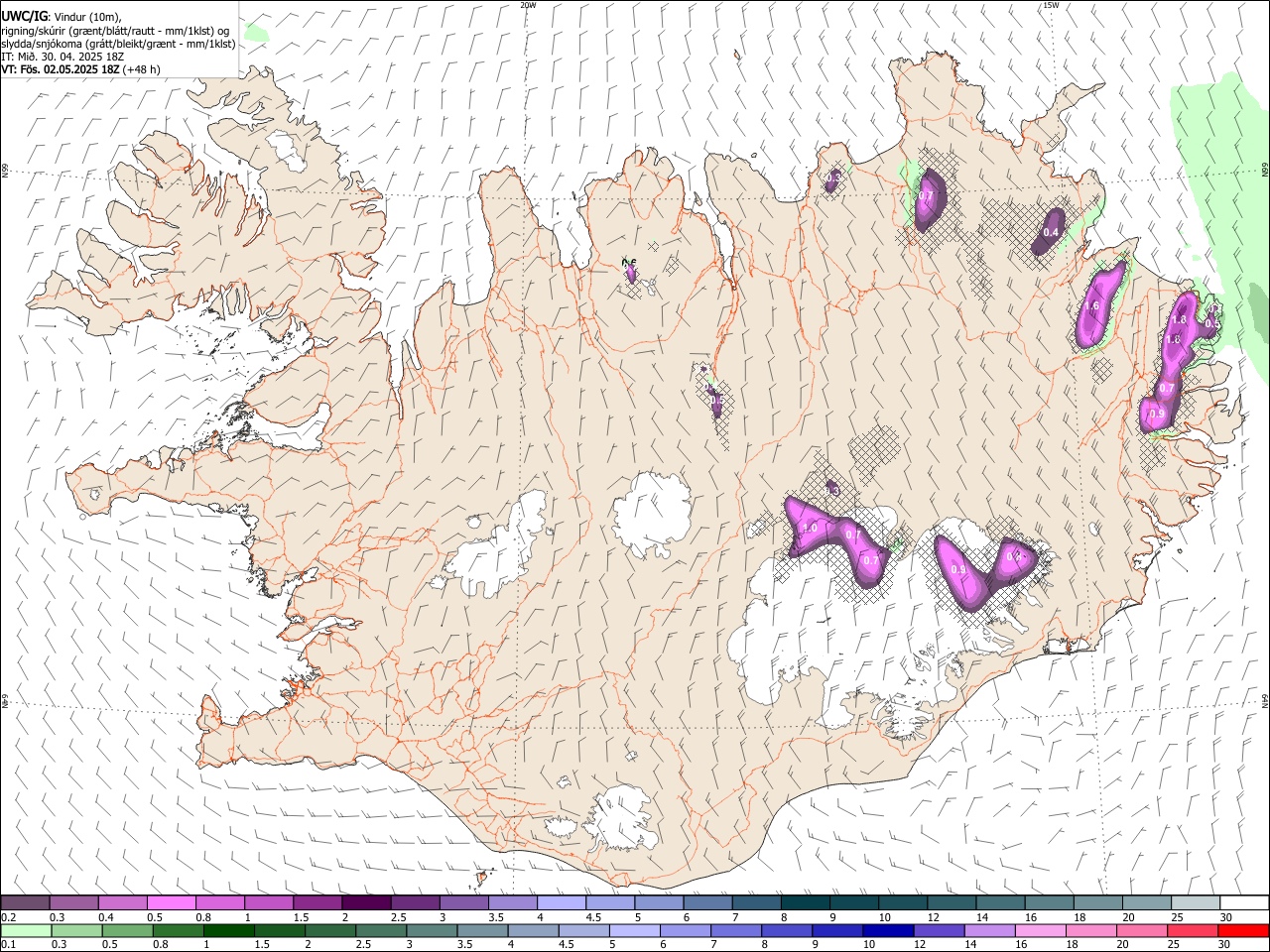This screenshot has height=952, width=1270.
Task: Select the dark teal snow-scale swatch between 8 and 9
Action: (x=805, y=902)
